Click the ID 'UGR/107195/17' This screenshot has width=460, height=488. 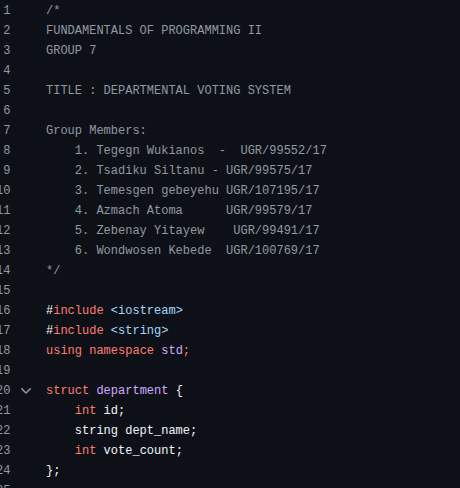point(273,190)
